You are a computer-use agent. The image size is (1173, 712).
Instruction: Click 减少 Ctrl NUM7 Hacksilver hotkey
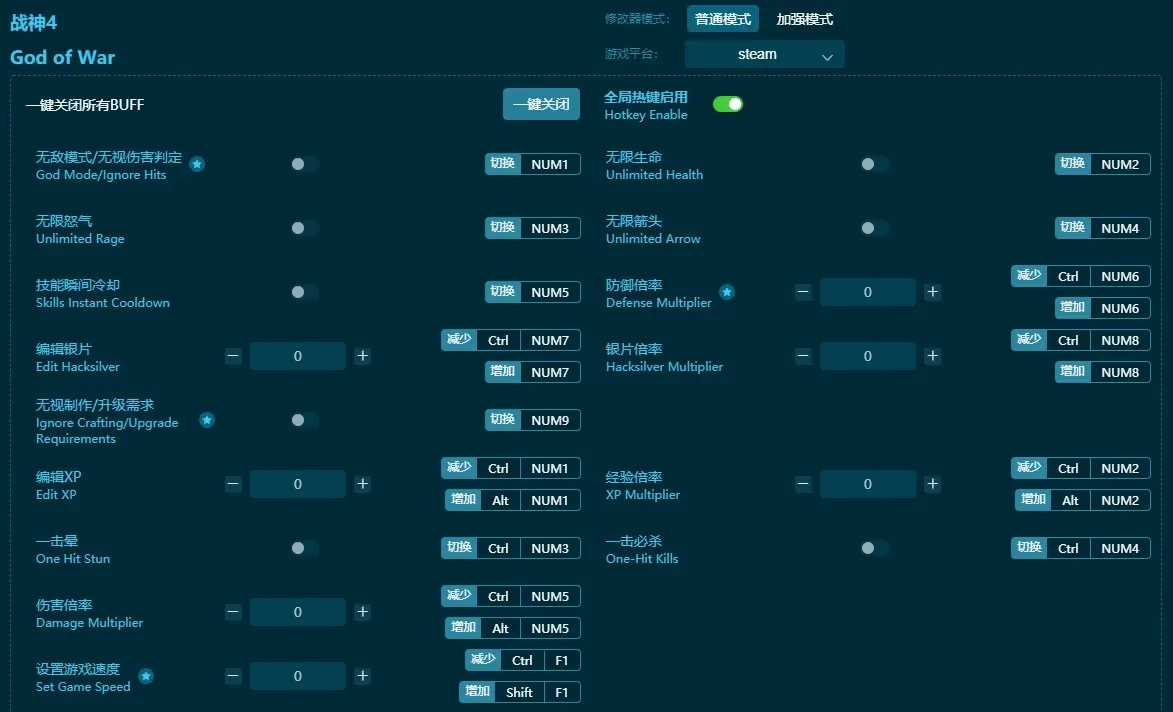(511, 340)
